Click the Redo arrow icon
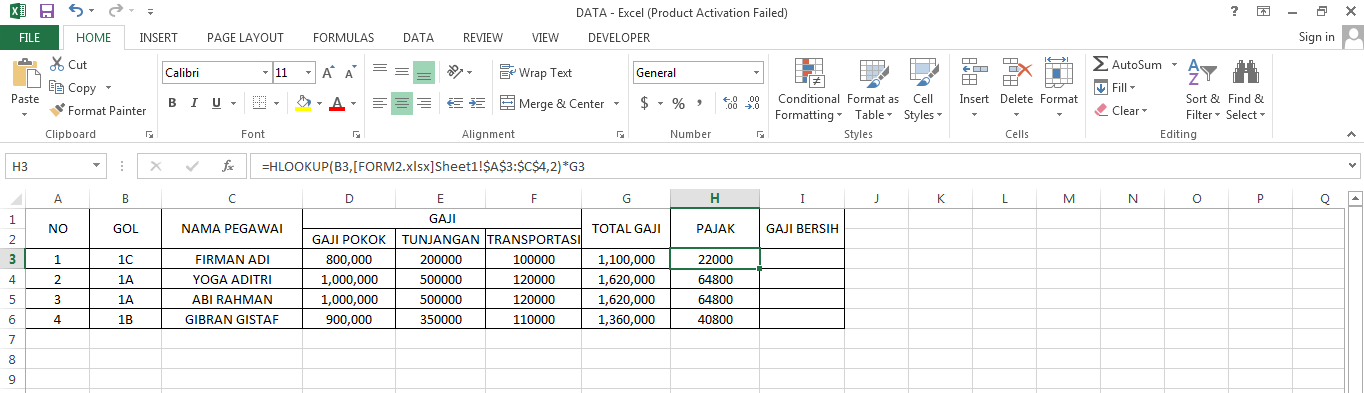Viewport: 1364px width, 393px height. (115, 12)
